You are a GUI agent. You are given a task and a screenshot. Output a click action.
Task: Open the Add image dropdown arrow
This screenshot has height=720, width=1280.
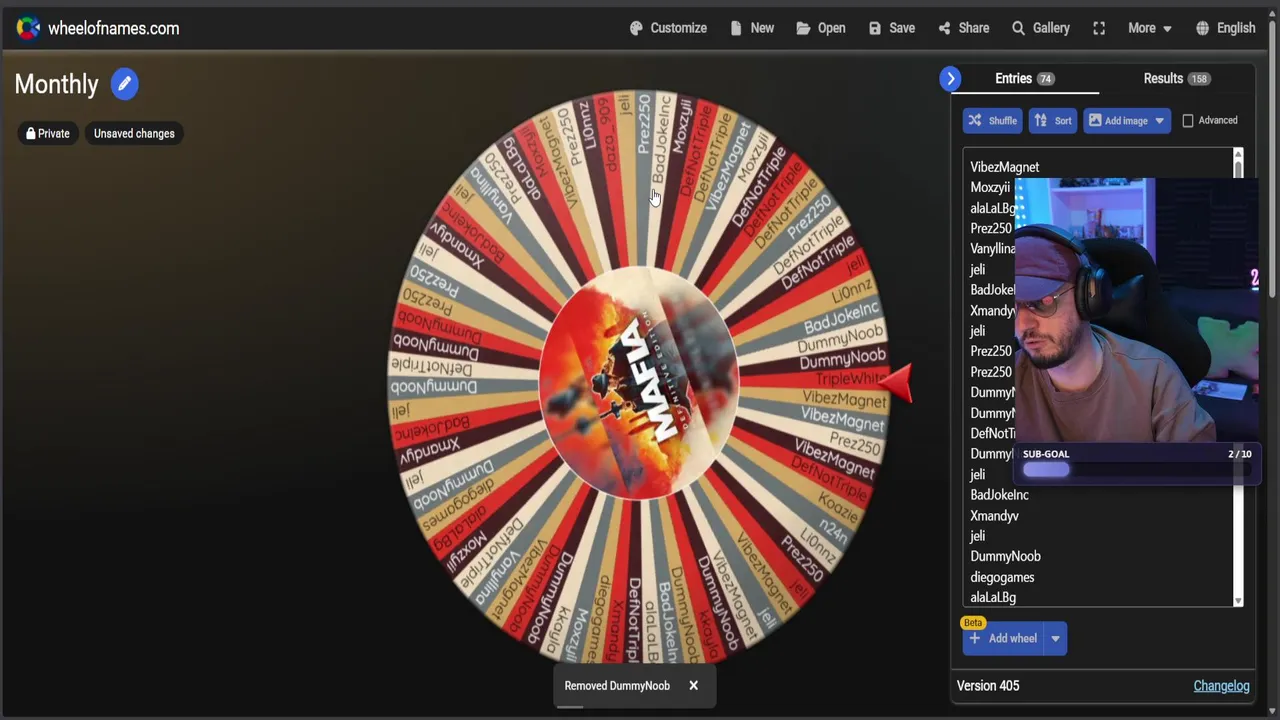[1159, 120]
